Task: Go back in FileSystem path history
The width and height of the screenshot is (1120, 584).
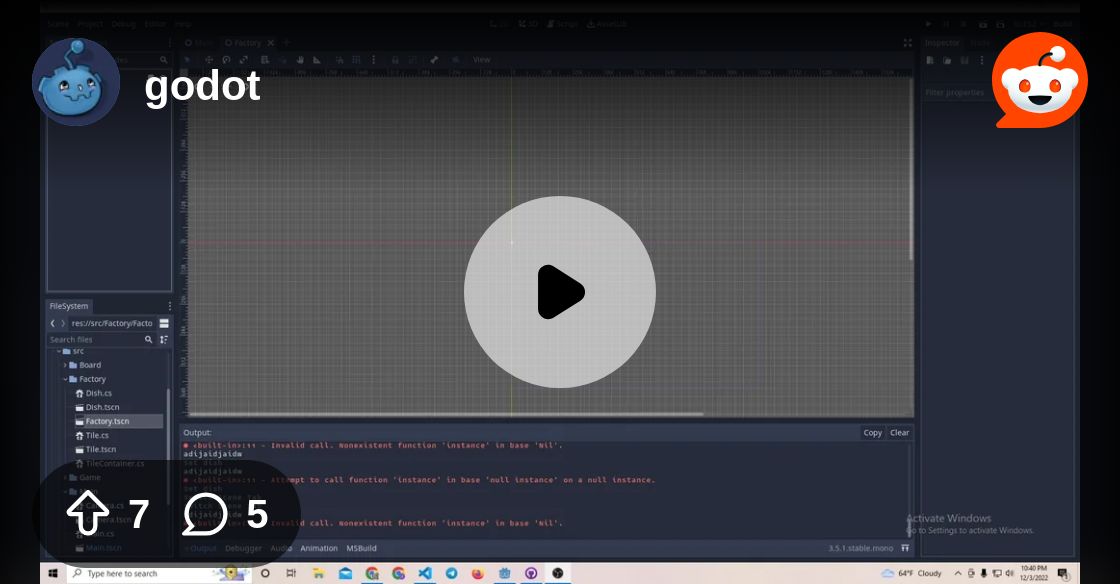Action: click(x=52, y=323)
